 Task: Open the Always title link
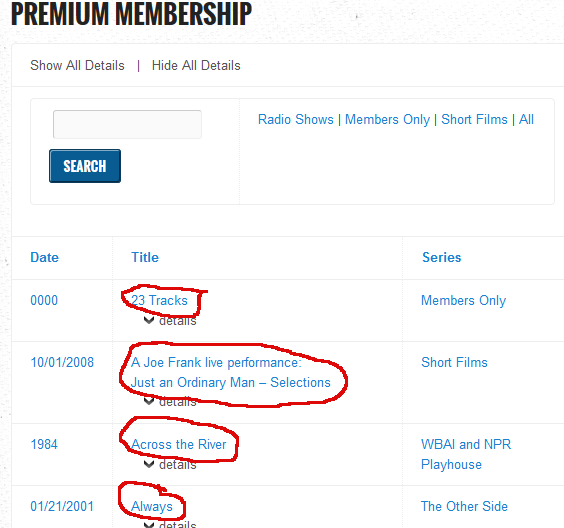tap(152, 506)
